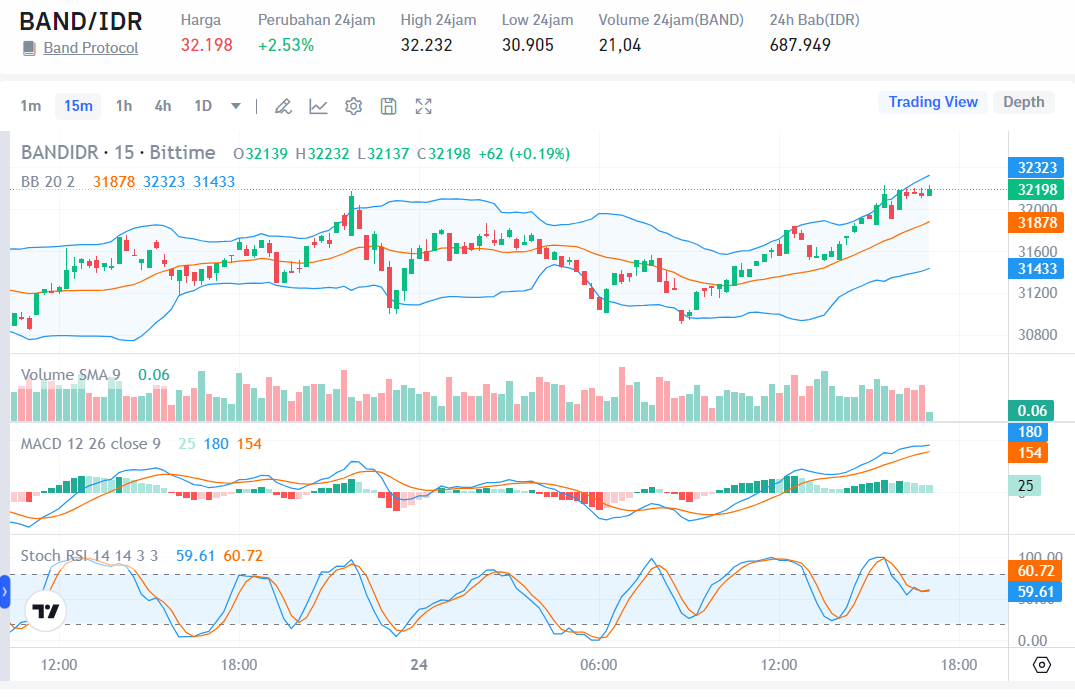Click the MACD 12 26 close 9 label
The image size is (1075, 697).
click(x=90, y=444)
